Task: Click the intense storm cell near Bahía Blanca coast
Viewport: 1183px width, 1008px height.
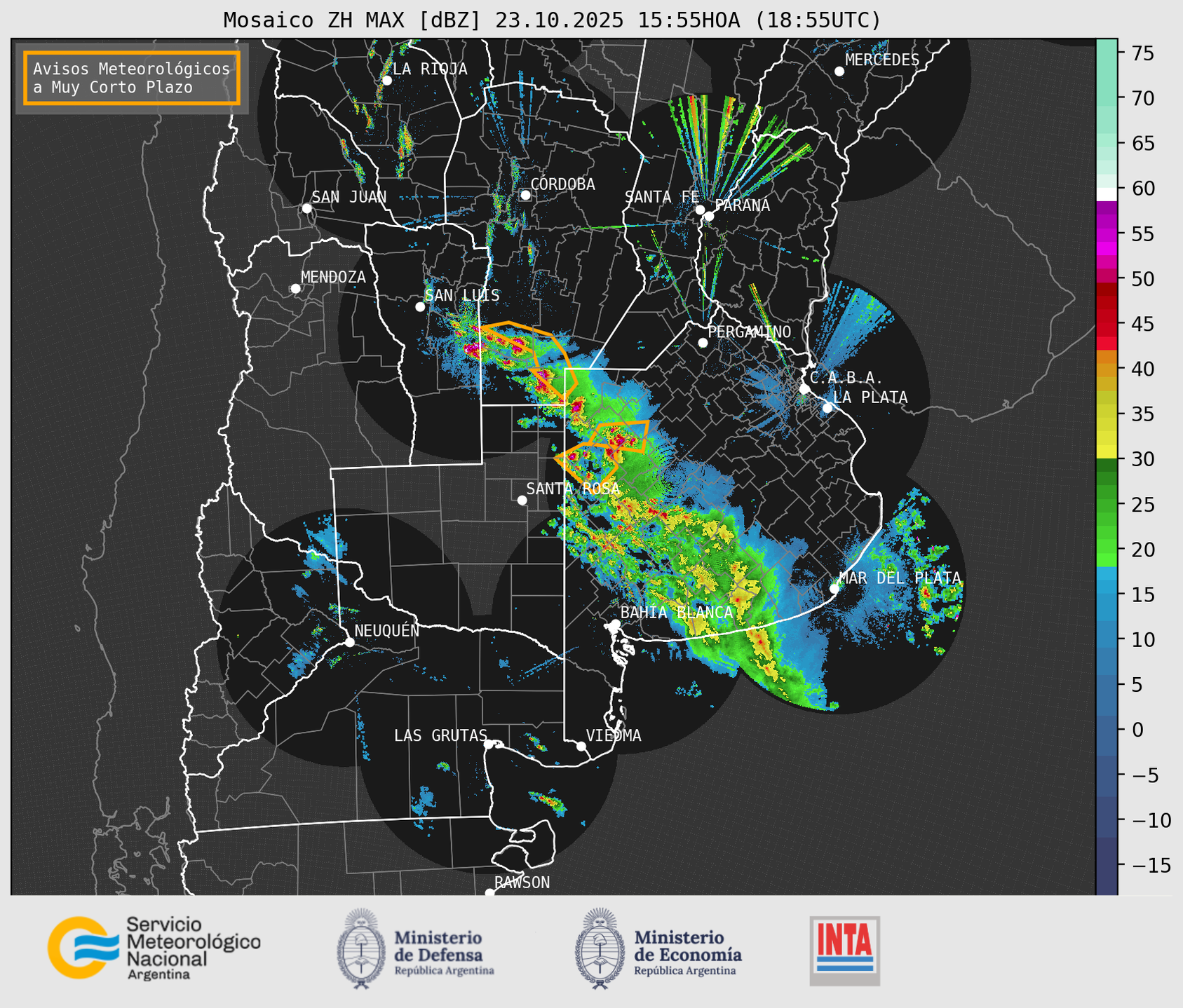Action: point(759,643)
